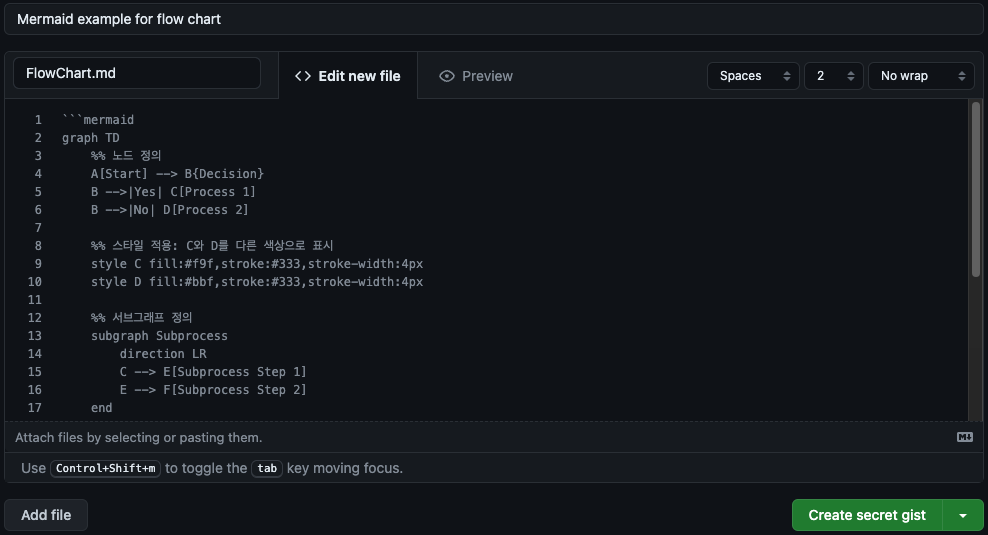Click the code brackets icon on Edit tab
The image size is (988, 535).
pyautogui.click(x=303, y=76)
